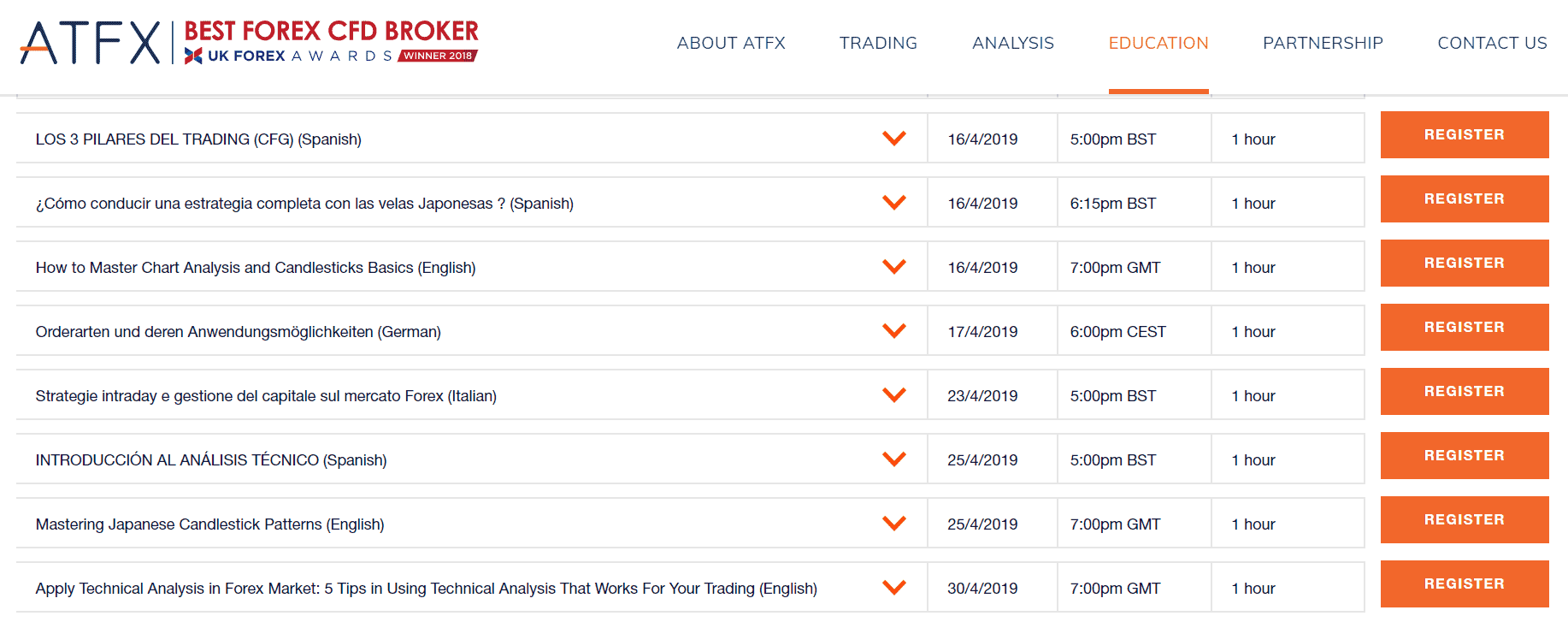This screenshot has width=1568, height=622.
Task: Register for Chart Analysis and Candlesticks Basics
Action: [1465, 263]
